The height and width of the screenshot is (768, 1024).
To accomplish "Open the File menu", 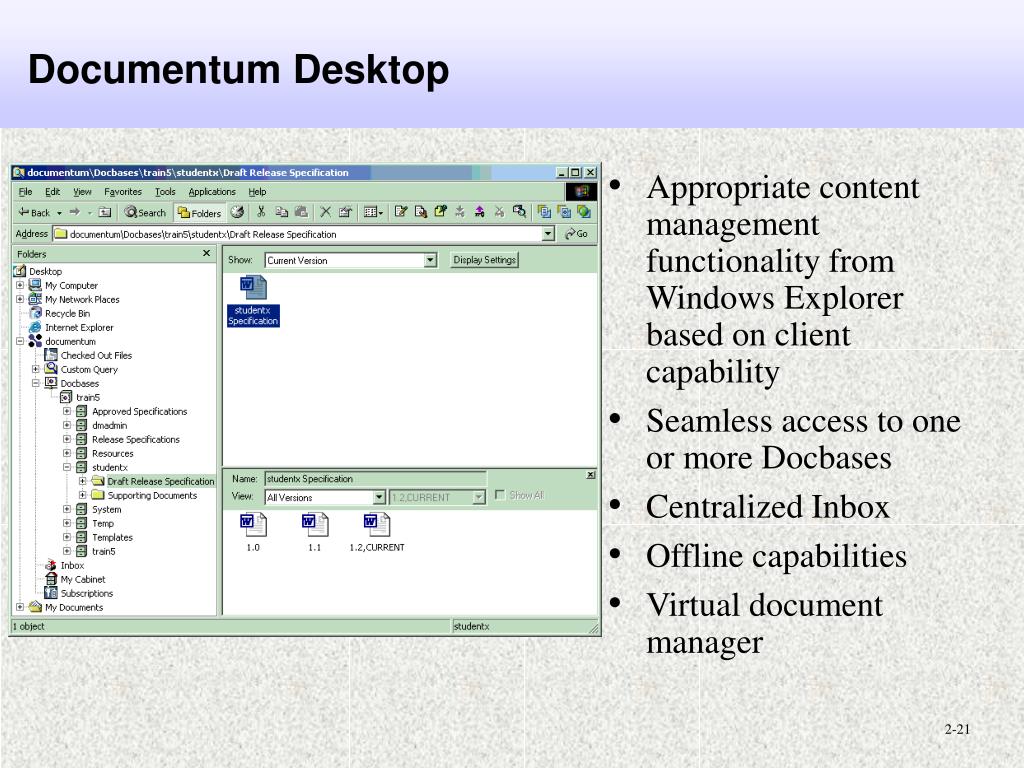I will [25, 191].
